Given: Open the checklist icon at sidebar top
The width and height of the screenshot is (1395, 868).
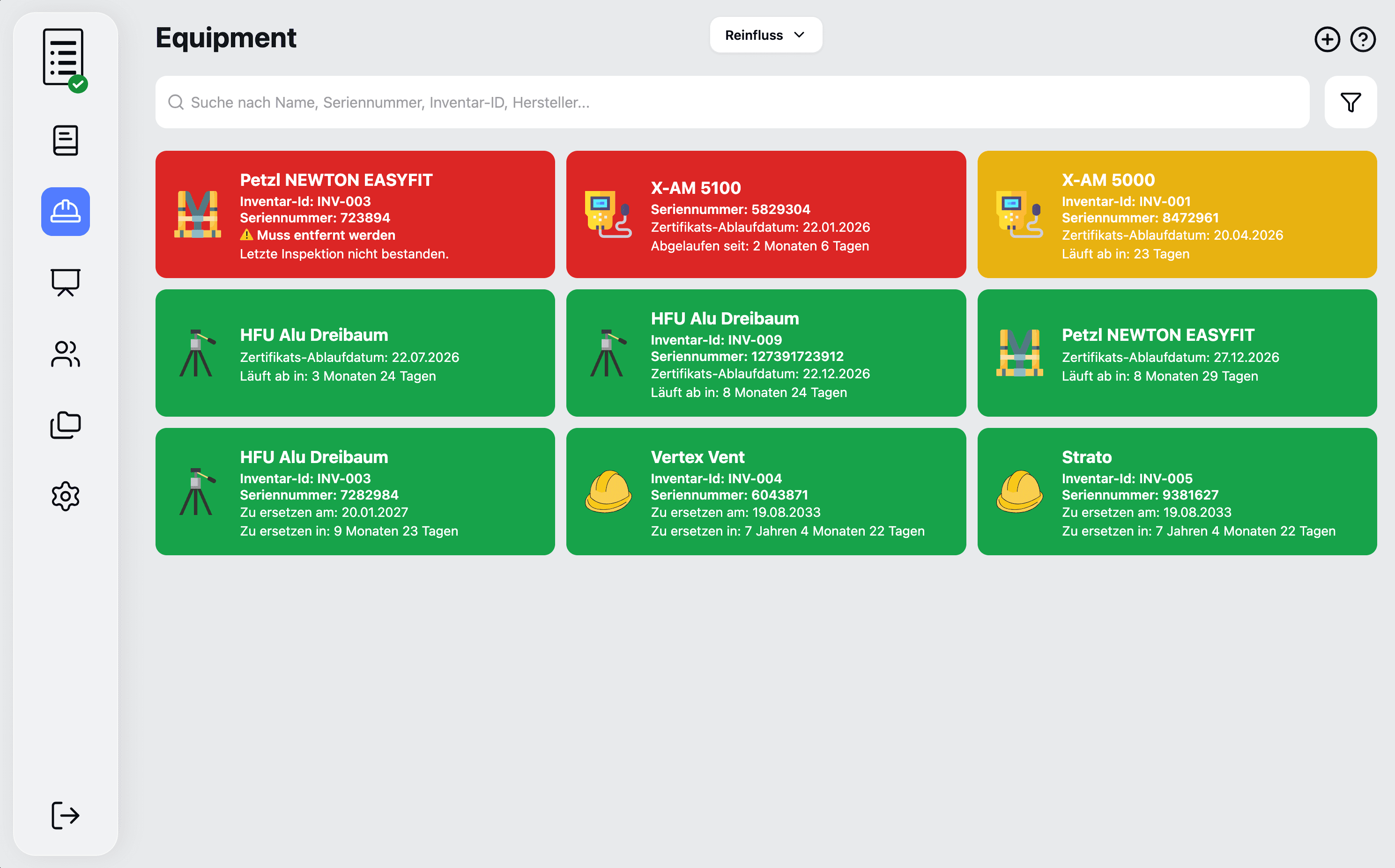Looking at the screenshot, I should pos(65,60).
